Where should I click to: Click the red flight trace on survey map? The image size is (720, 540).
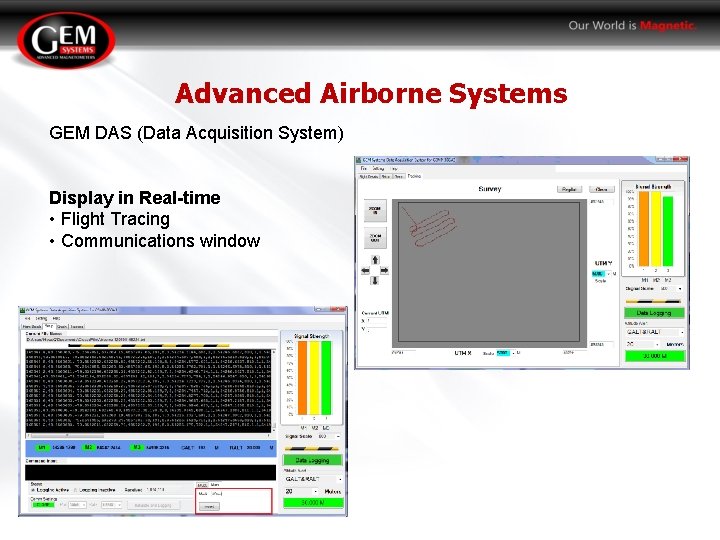[432, 226]
